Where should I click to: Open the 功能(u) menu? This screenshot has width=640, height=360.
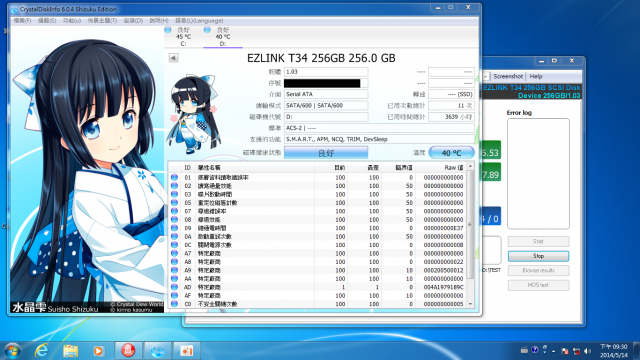71,20
